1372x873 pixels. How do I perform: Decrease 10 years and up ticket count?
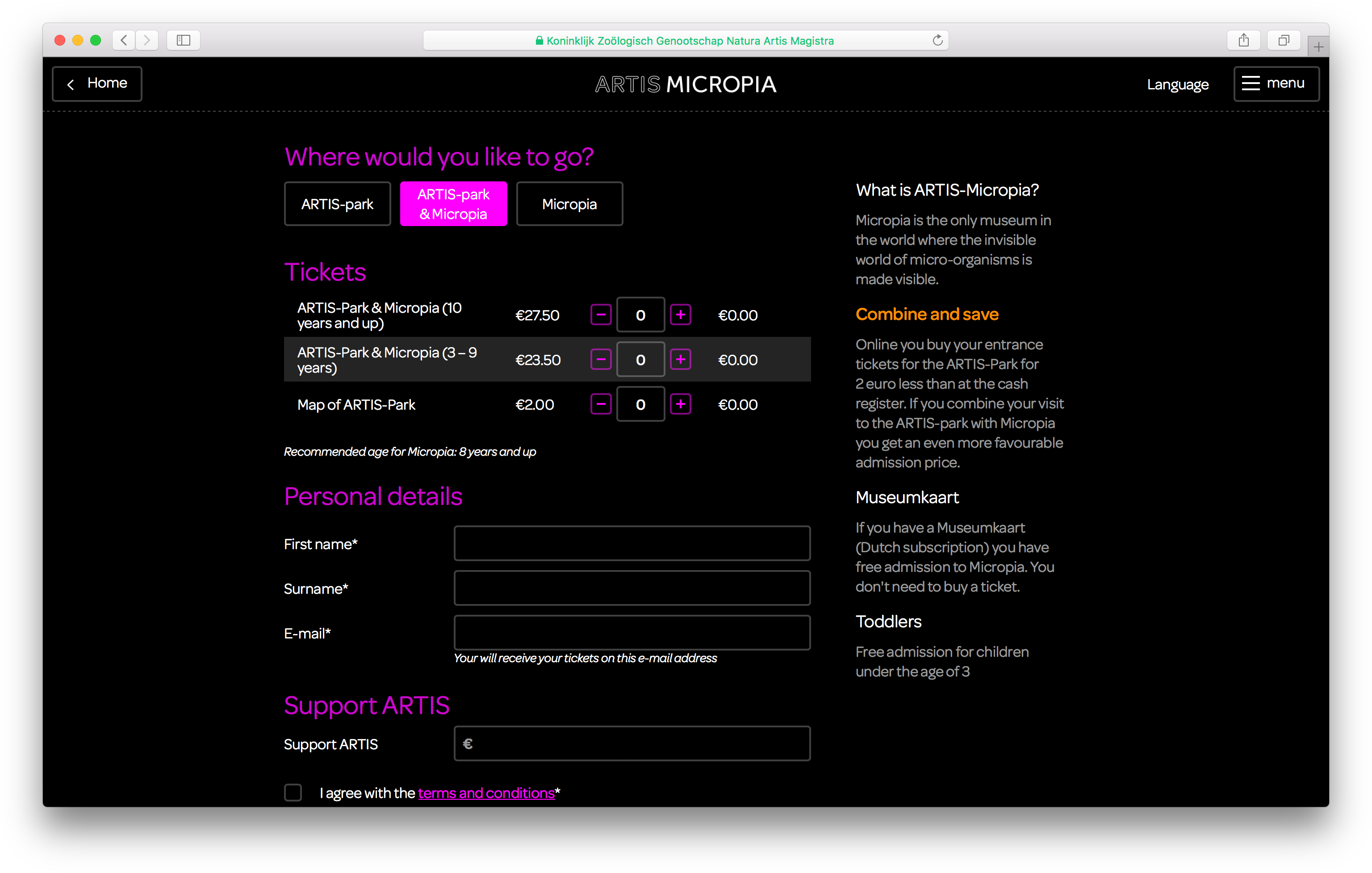[x=601, y=315]
